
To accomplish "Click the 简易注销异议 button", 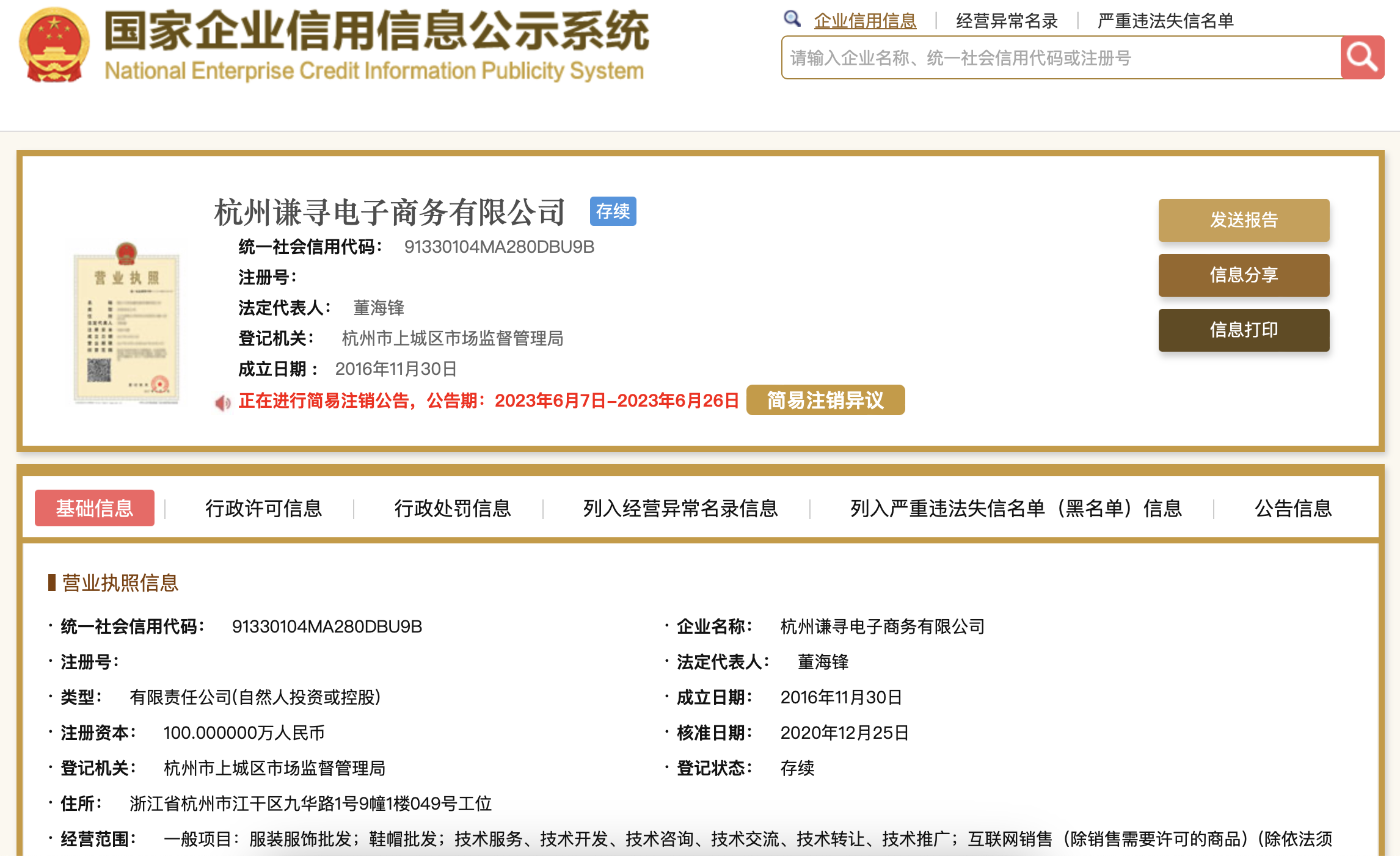I will [x=826, y=401].
